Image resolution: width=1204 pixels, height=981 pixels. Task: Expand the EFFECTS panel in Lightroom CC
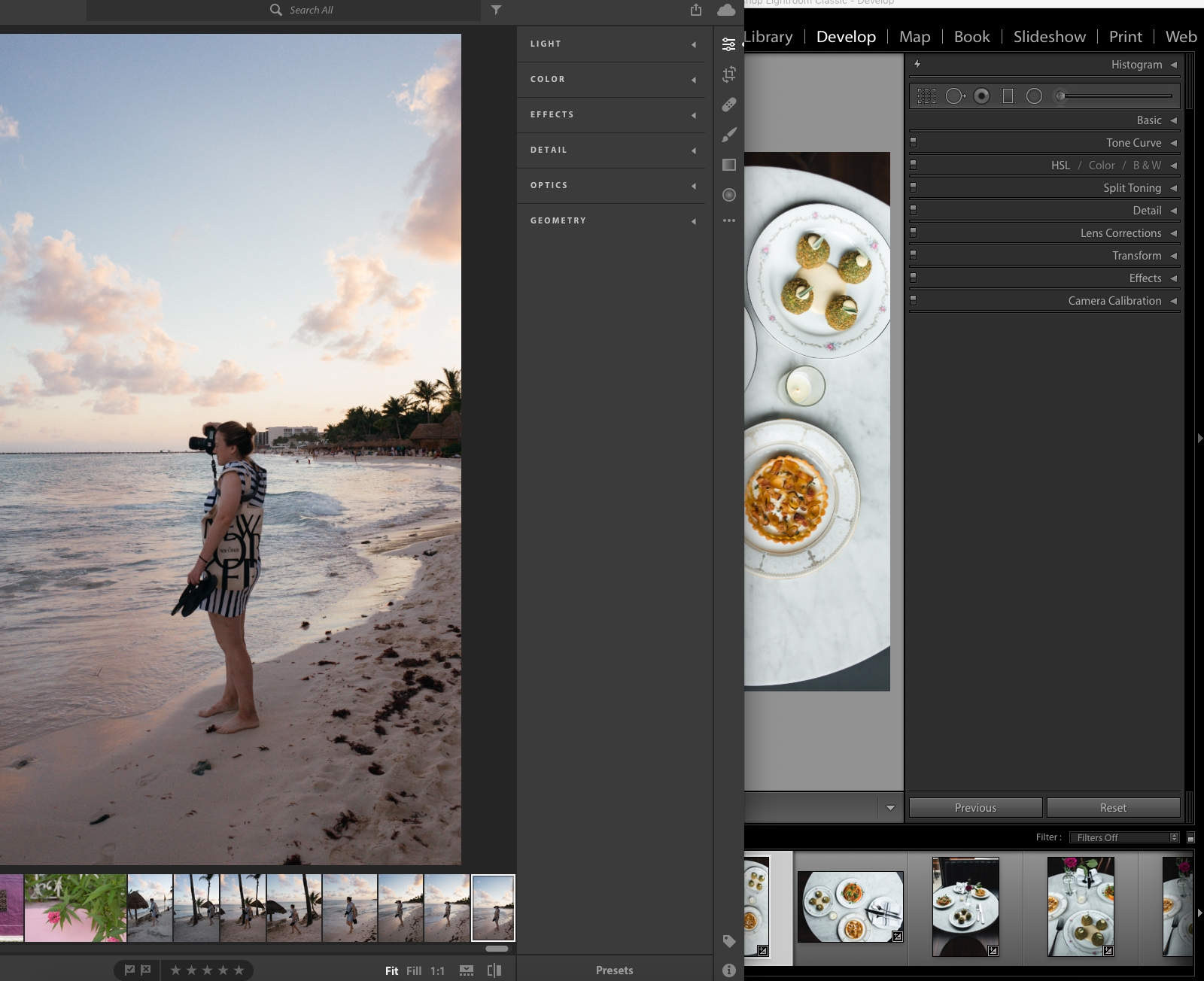click(x=611, y=115)
